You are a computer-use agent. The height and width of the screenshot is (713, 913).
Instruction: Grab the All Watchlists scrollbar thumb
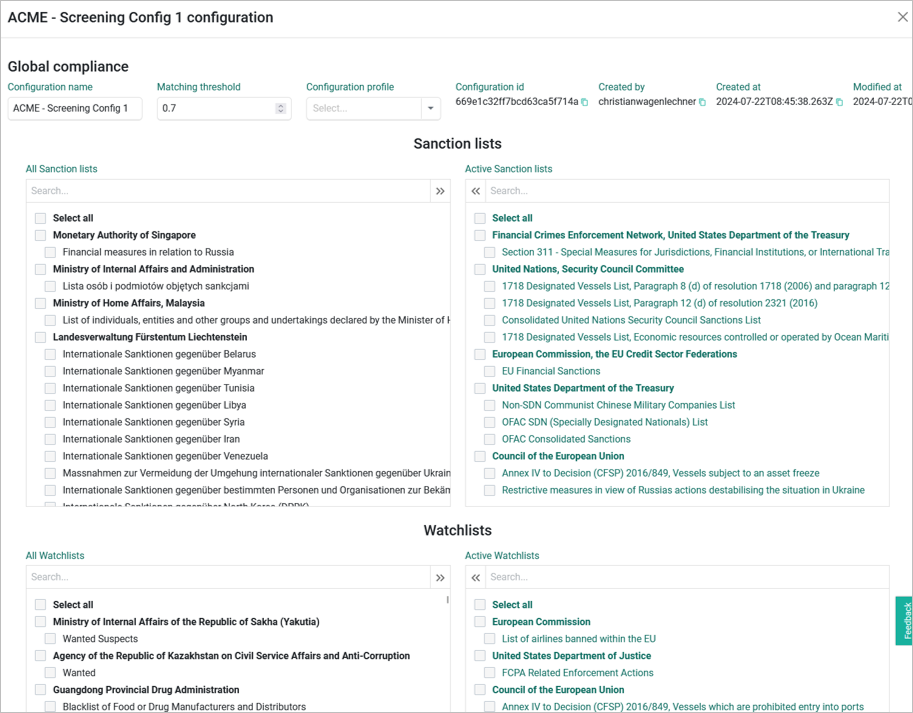(447, 600)
